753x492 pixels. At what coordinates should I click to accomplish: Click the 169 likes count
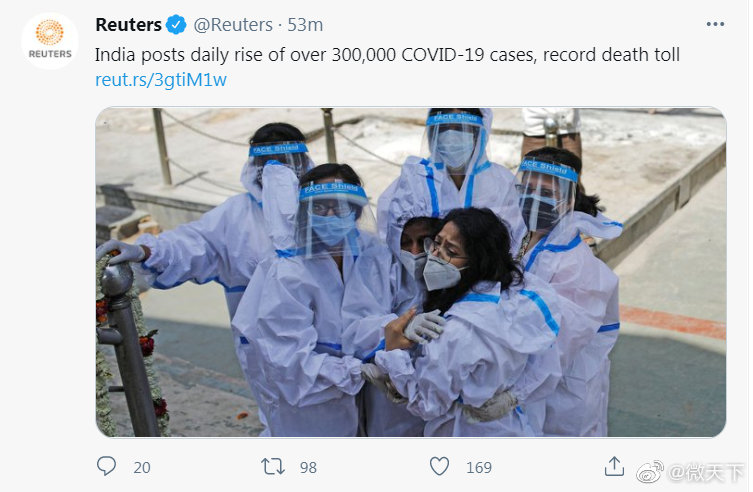click(x=479, y=468)
